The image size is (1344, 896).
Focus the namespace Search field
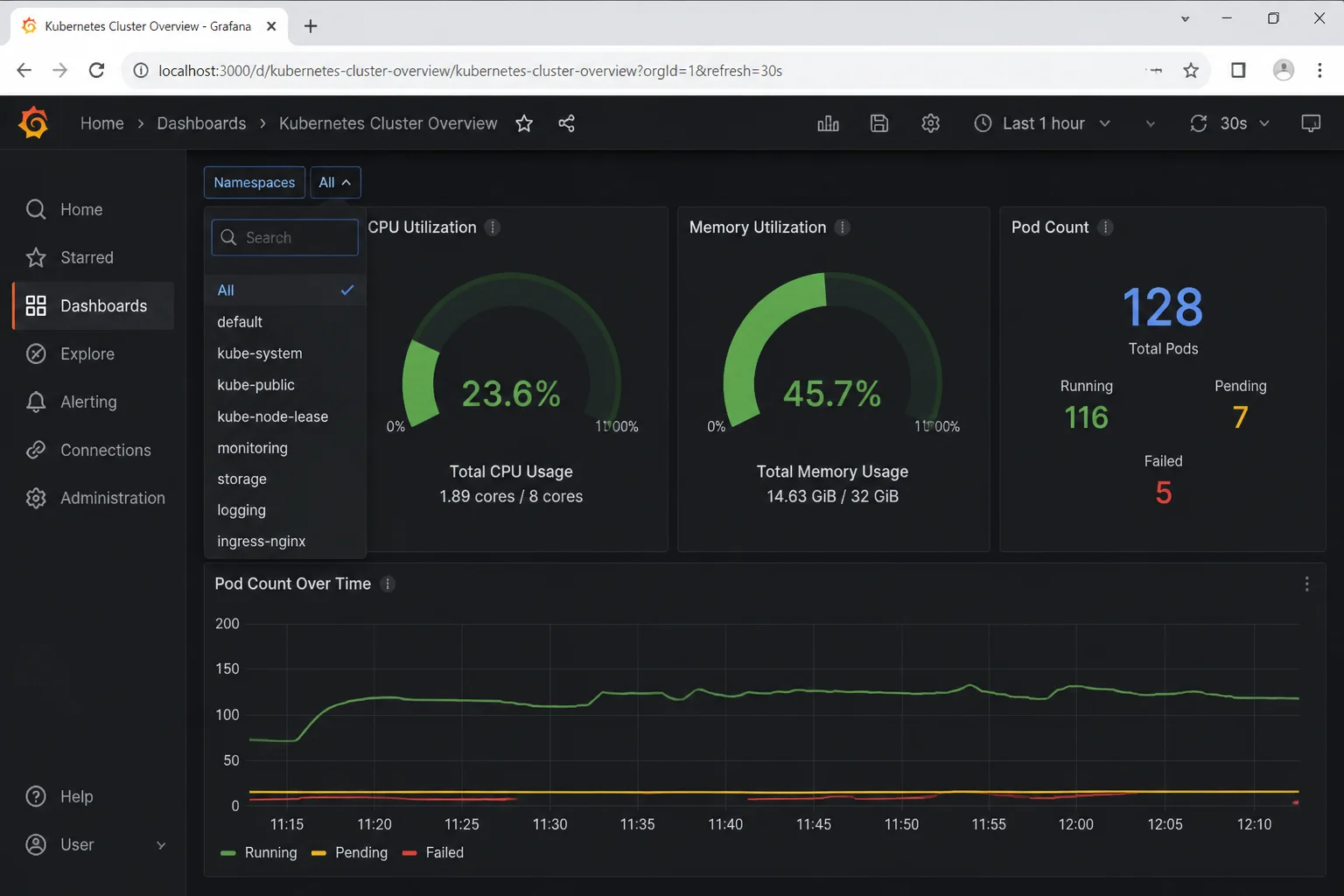[285, 237]
